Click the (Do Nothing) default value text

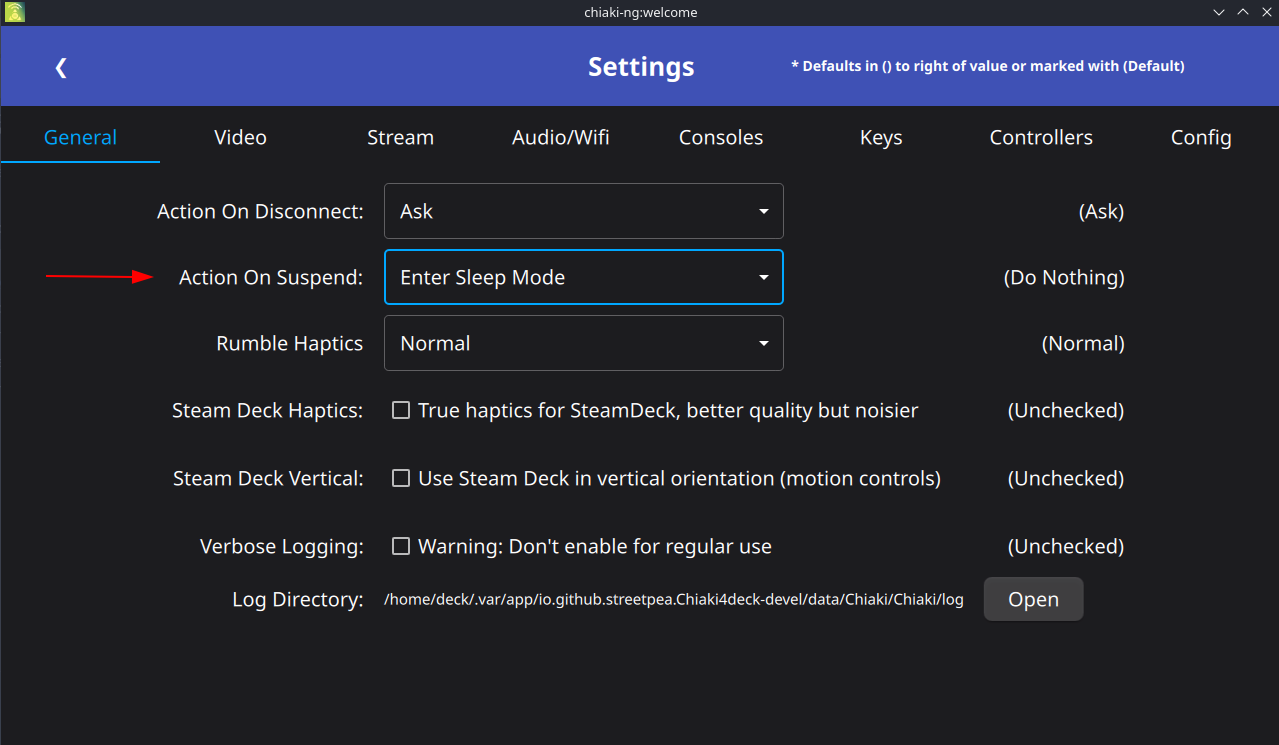tap(1064, 277)
